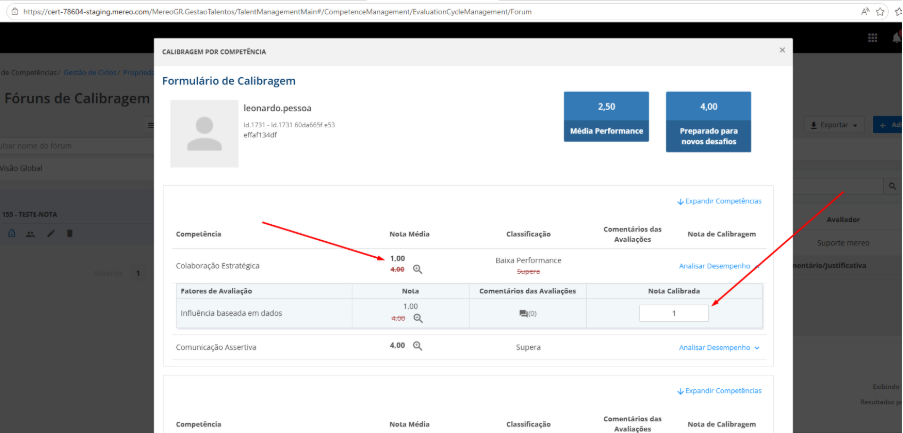The image size is (903, 433).
Task: Click the Avaliador column header in background
Action: (844, 219)
